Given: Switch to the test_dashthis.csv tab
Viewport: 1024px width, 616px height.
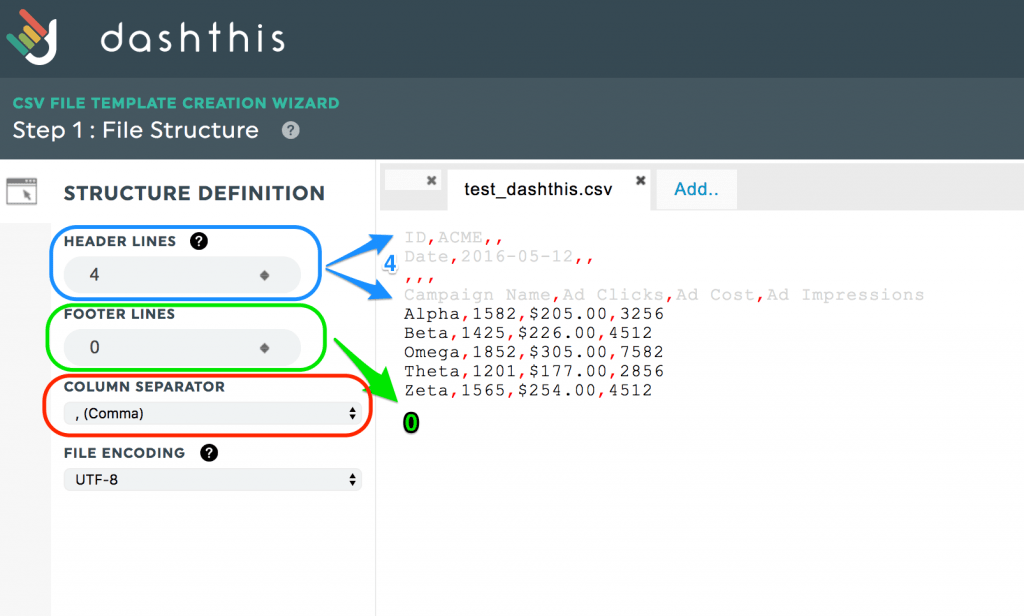Looking at the screenshot, I should (x=540, y=188).
